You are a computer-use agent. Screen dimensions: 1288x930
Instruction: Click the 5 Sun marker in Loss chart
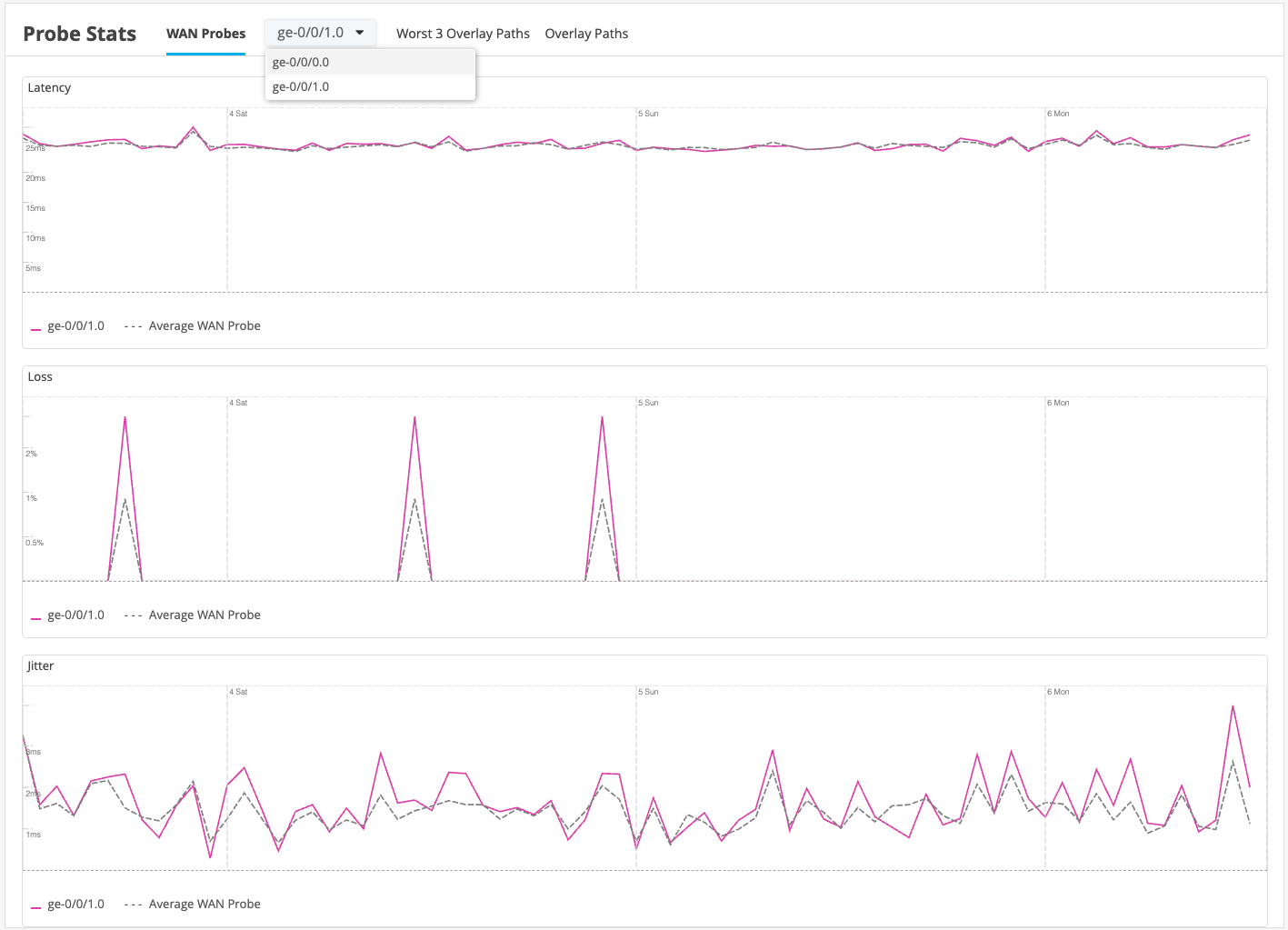[648, 403]
